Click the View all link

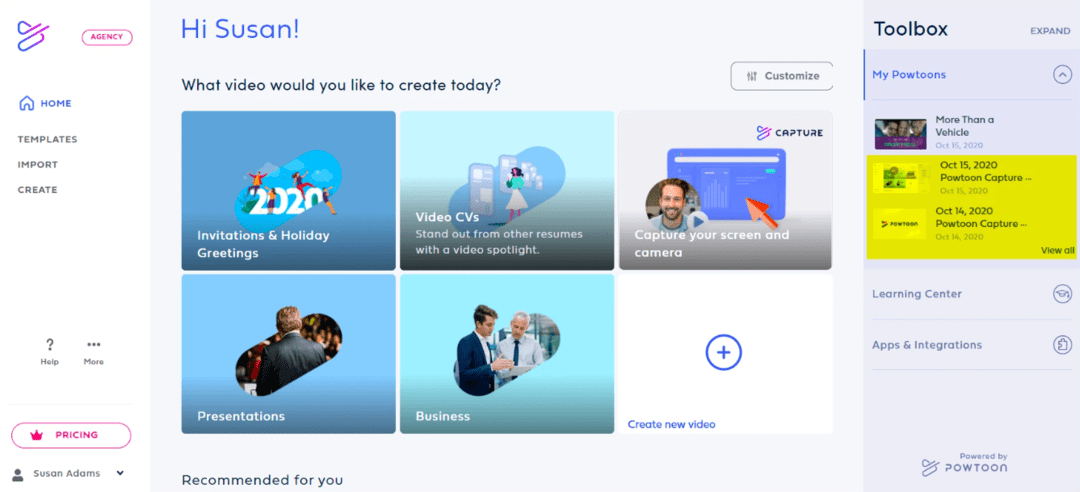point(1057,251)
